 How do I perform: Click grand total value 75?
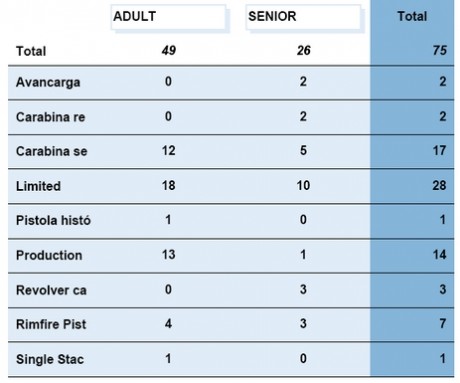pyautogui.click(x=440, y=50)
